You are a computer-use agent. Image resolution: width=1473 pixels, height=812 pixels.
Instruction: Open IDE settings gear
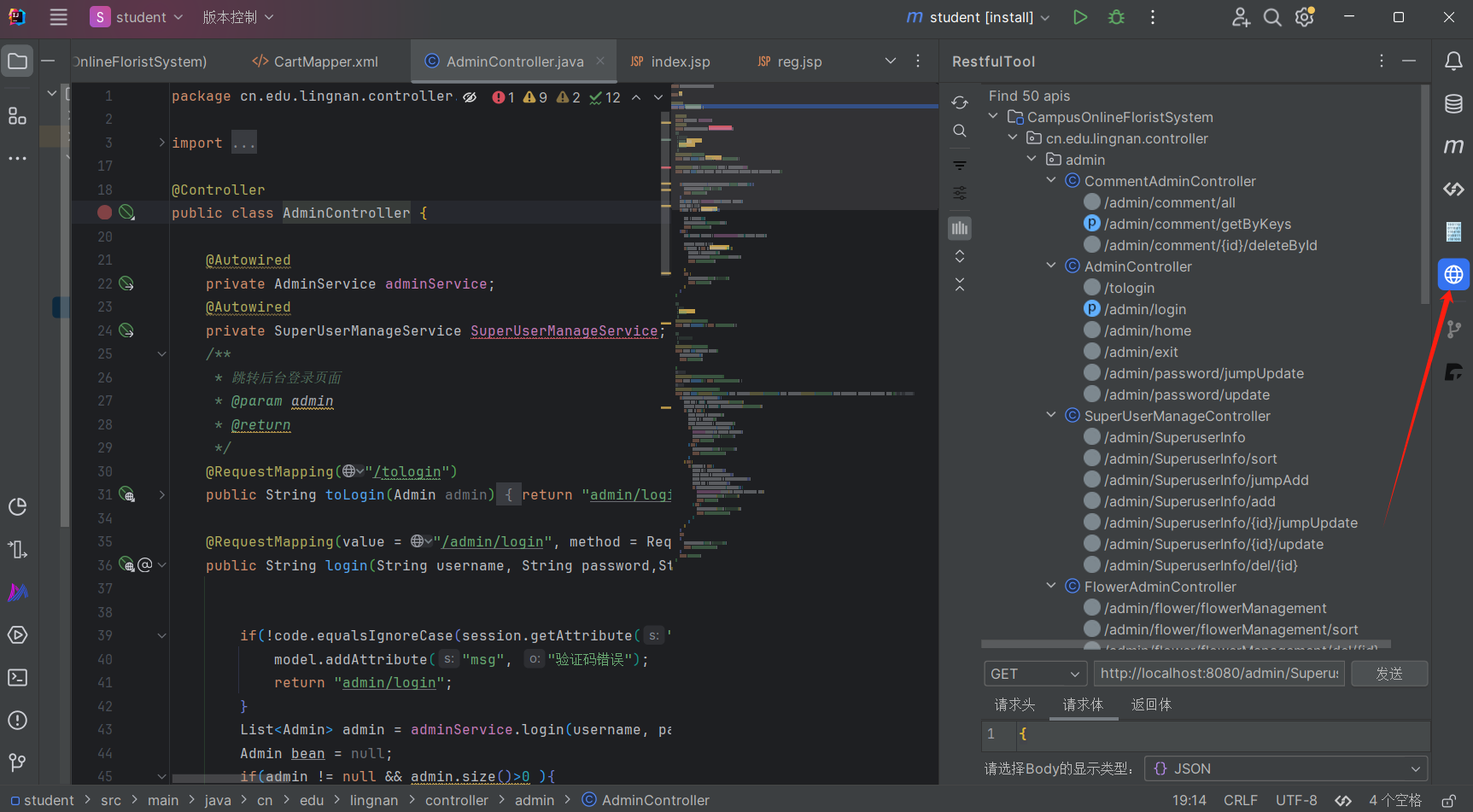pyautogui.click(x=1304, y=17)
